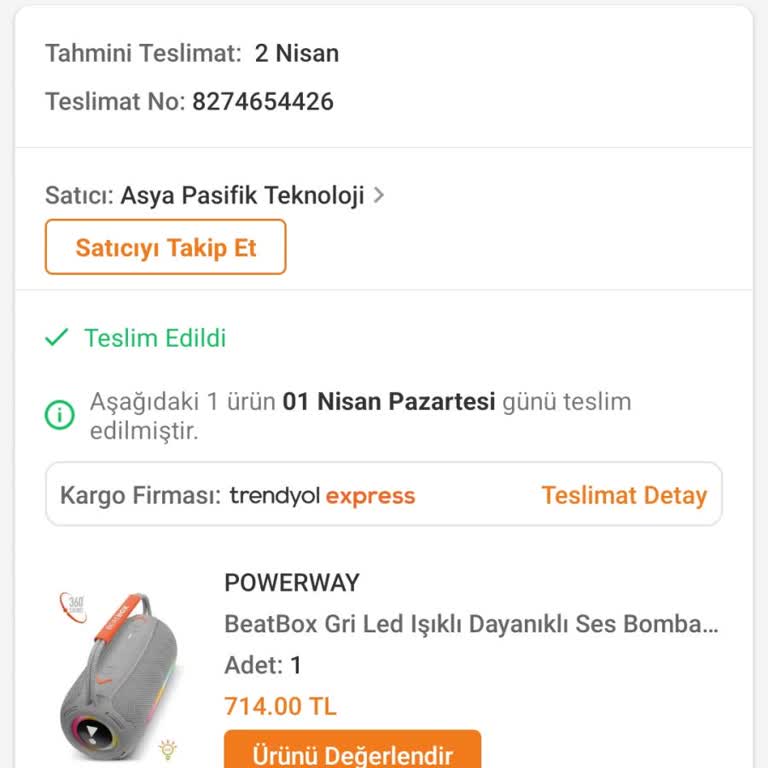
Task: Click the trendyol express logo
Action: point(322,495)
